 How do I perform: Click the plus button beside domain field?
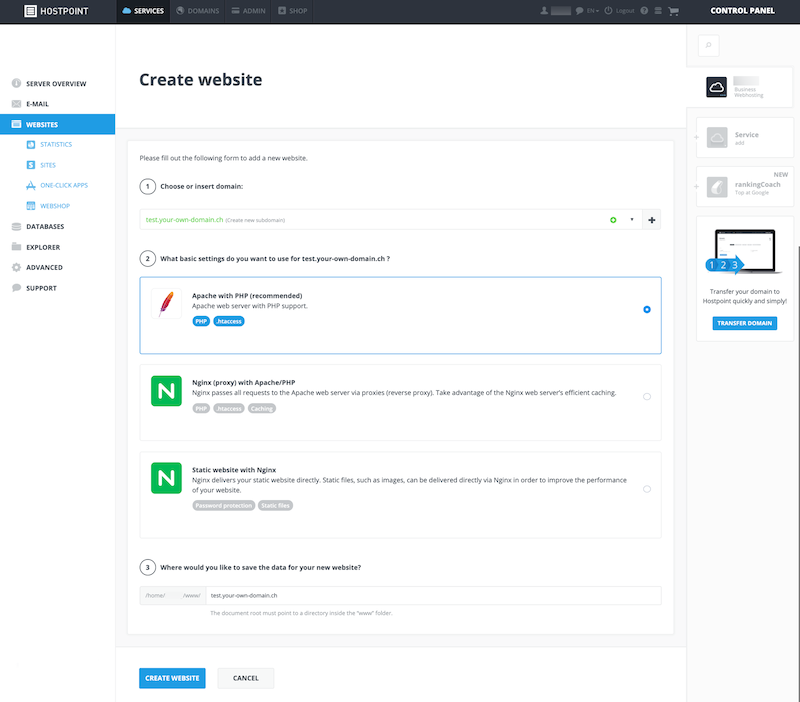coord(652,219)
